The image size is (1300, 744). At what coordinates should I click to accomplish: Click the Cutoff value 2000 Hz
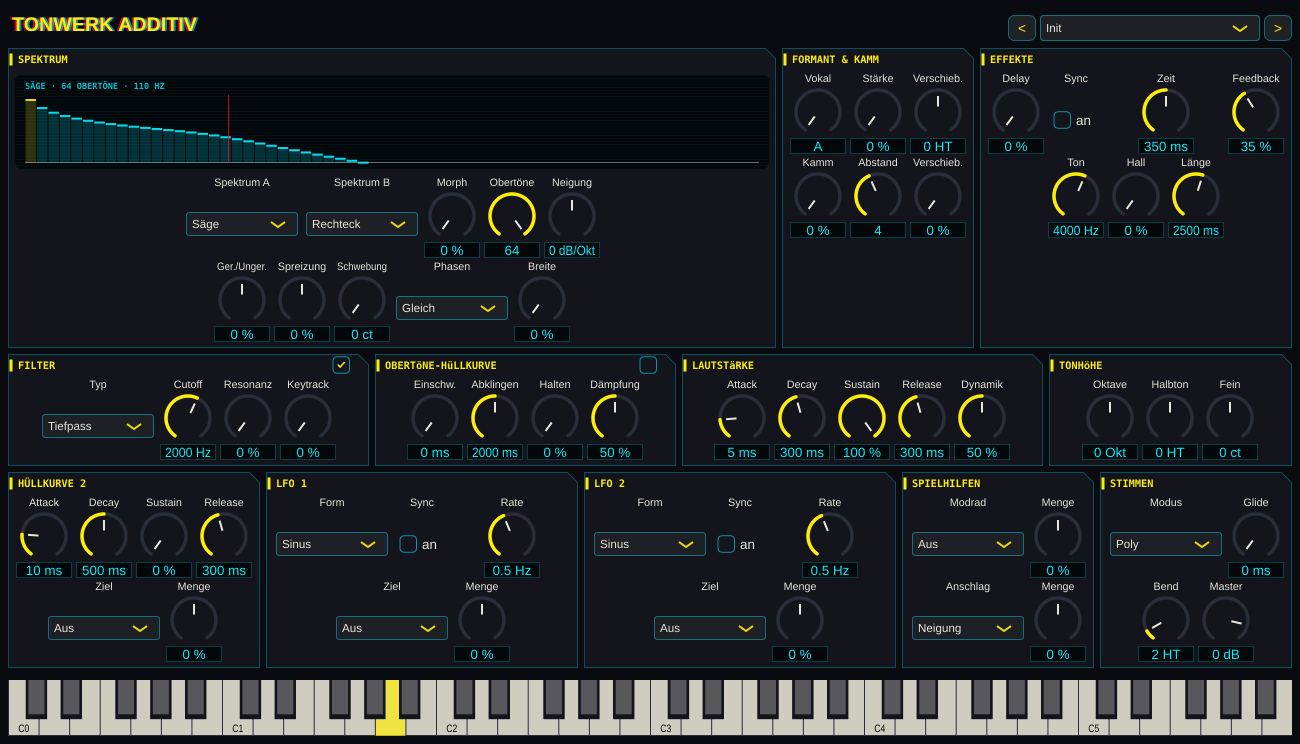[x=188, y=452]
